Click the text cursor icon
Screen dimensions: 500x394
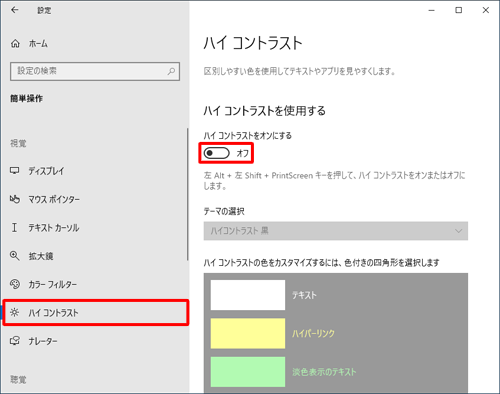[x=14, y=228]
